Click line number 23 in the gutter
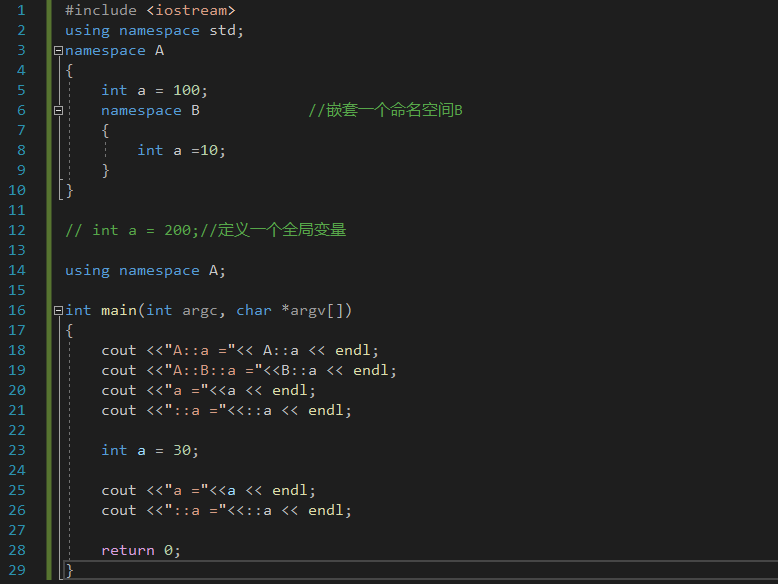Viewport: 778px width, 584px height. pyautogui.click(x=17, y=450)
